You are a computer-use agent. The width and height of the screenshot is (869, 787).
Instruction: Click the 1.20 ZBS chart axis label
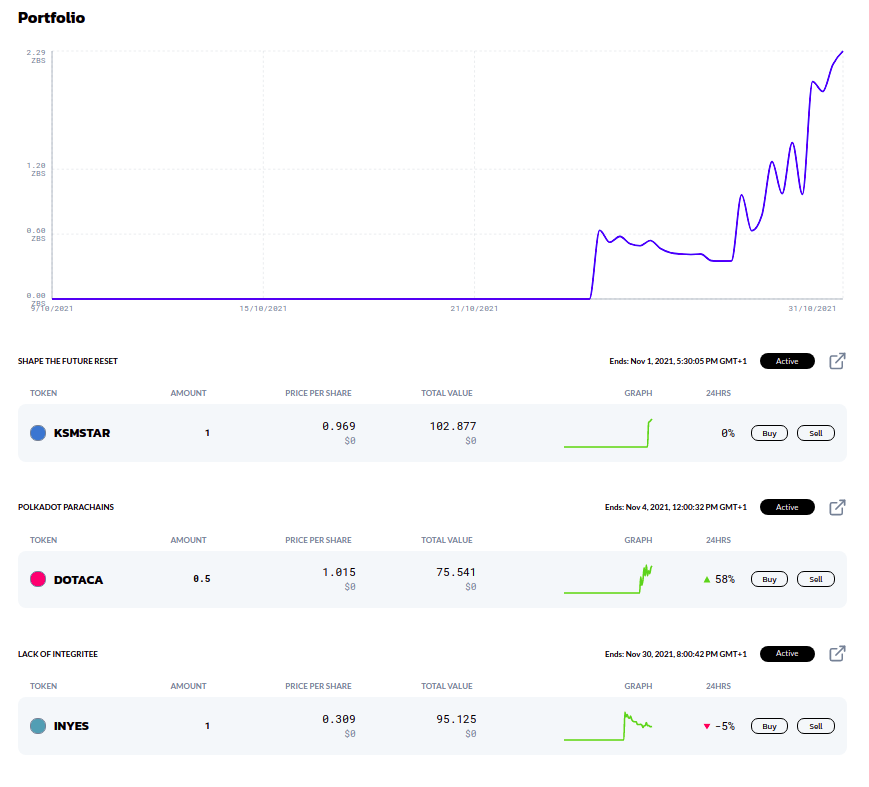[x=36, y=170]
